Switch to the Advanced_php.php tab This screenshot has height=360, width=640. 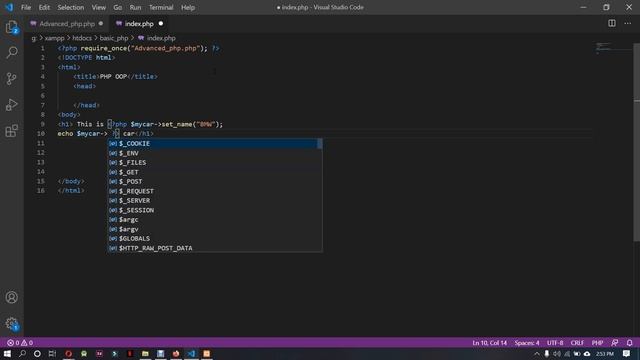pyautogui.click(x=67, y=24)
